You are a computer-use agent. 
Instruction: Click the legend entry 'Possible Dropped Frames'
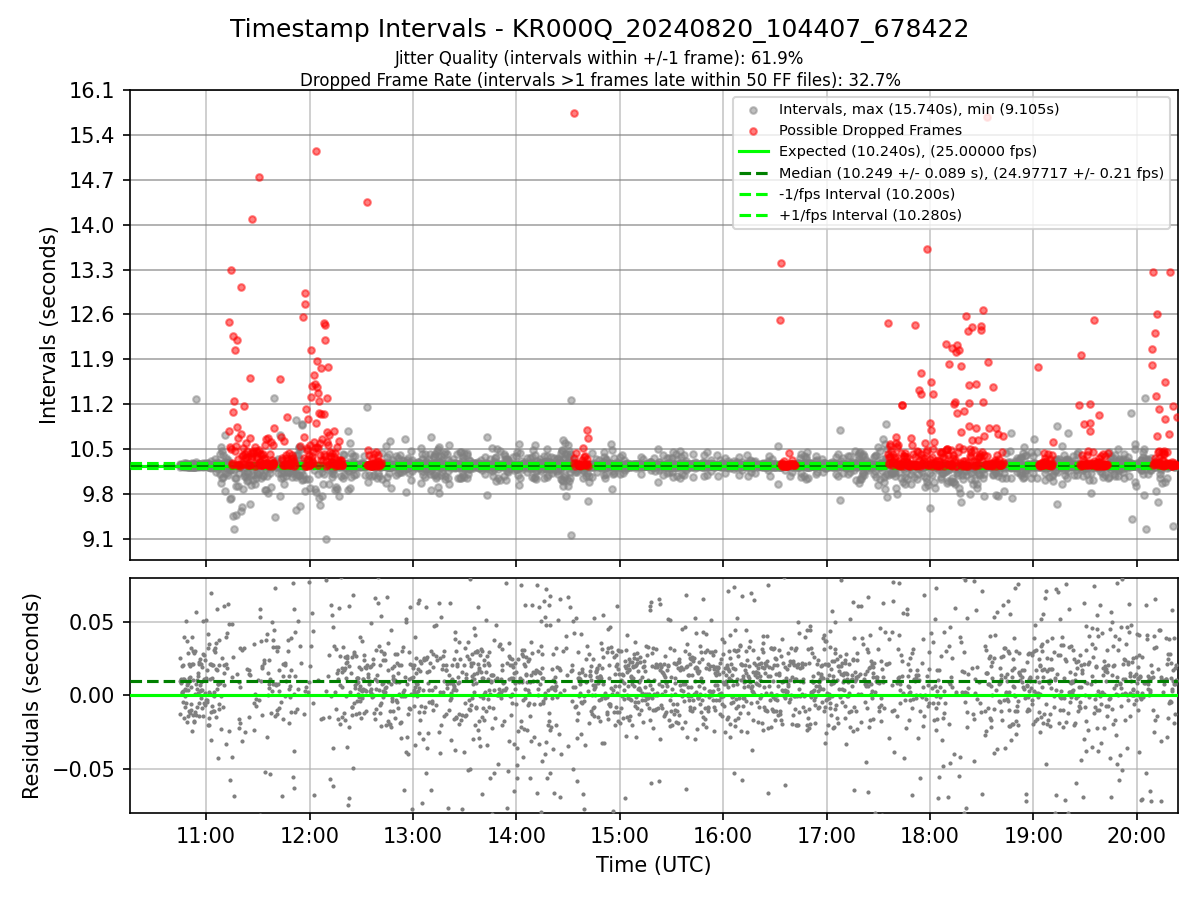click(870, 130)
